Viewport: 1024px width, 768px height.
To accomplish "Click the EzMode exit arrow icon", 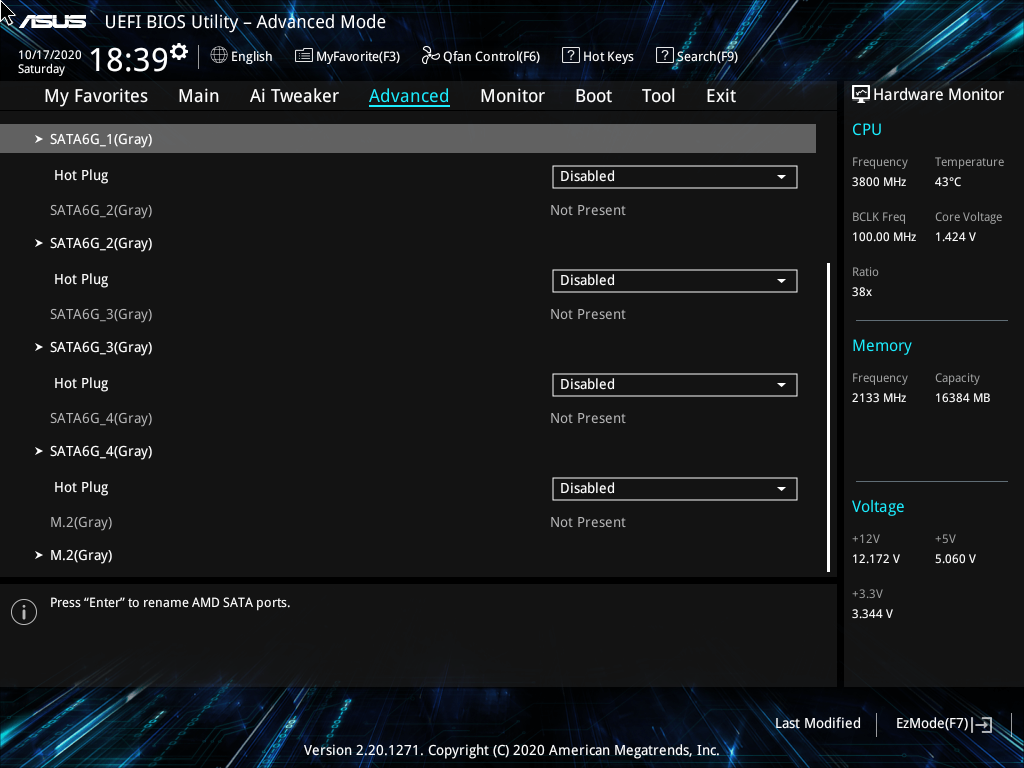I will coord(982,724).
